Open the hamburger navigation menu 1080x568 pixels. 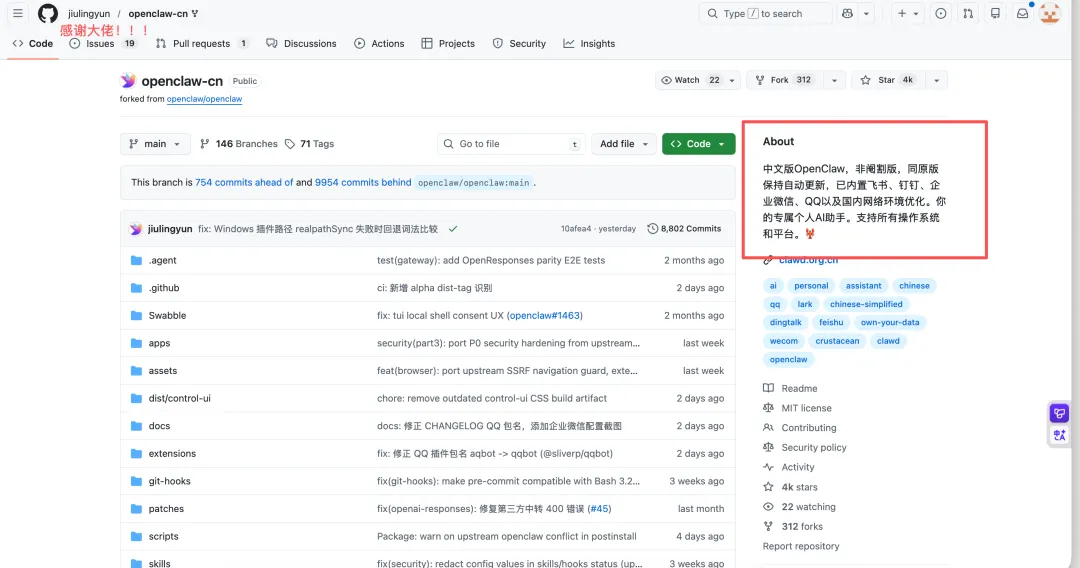[x=18, y=13]
